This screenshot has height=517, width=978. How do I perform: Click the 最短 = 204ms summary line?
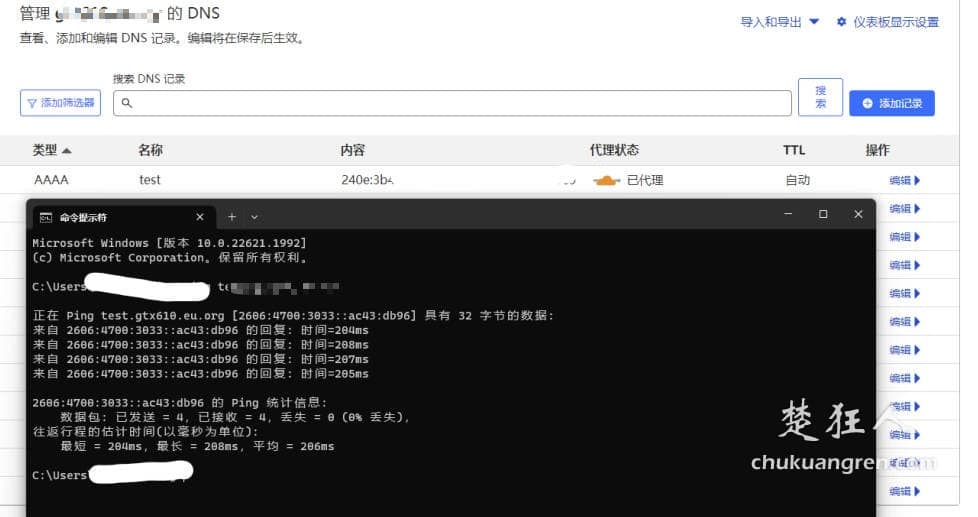pos(197,447)
